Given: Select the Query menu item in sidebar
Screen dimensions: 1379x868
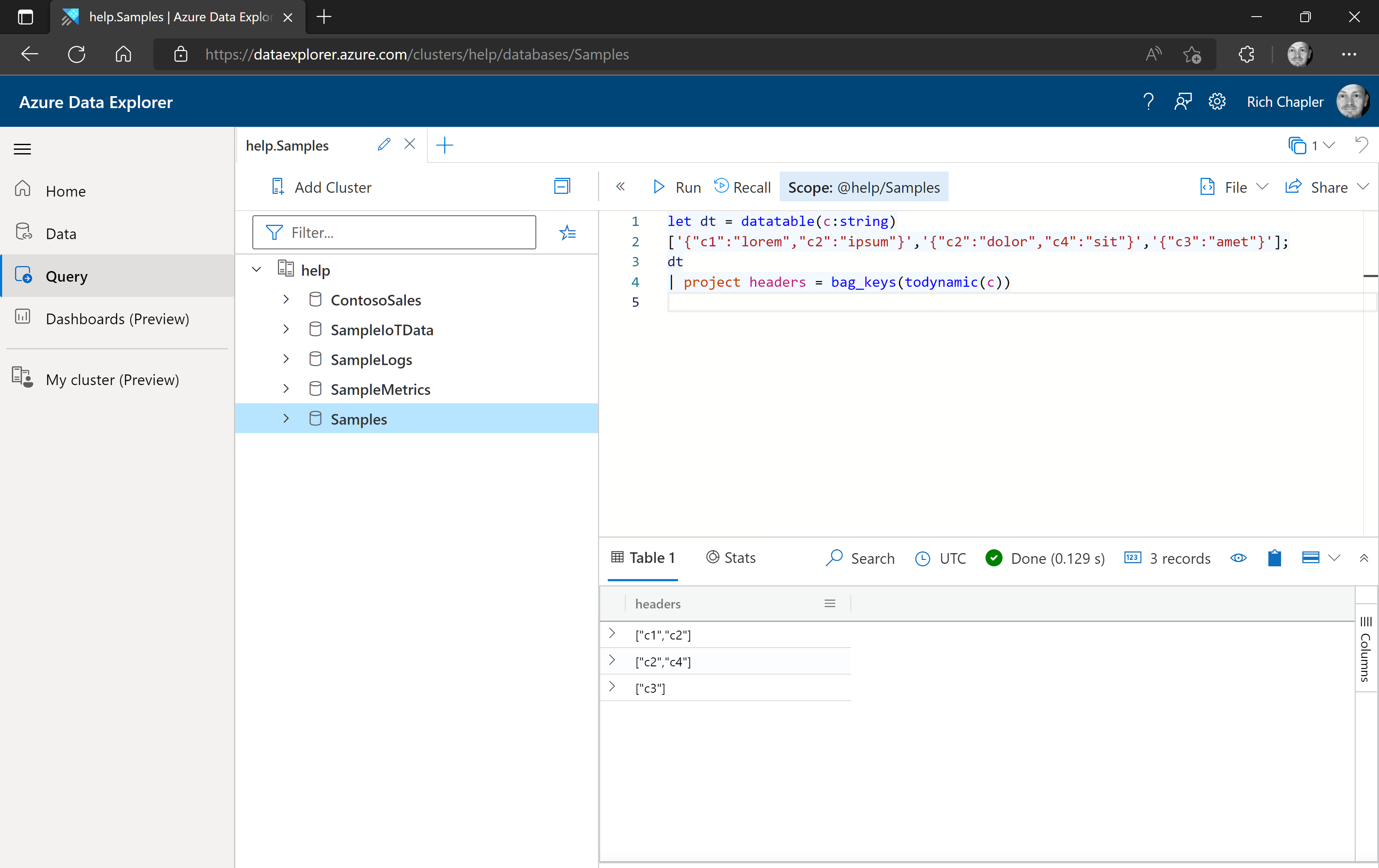Looking at the screenshot, I should (66, 275).
